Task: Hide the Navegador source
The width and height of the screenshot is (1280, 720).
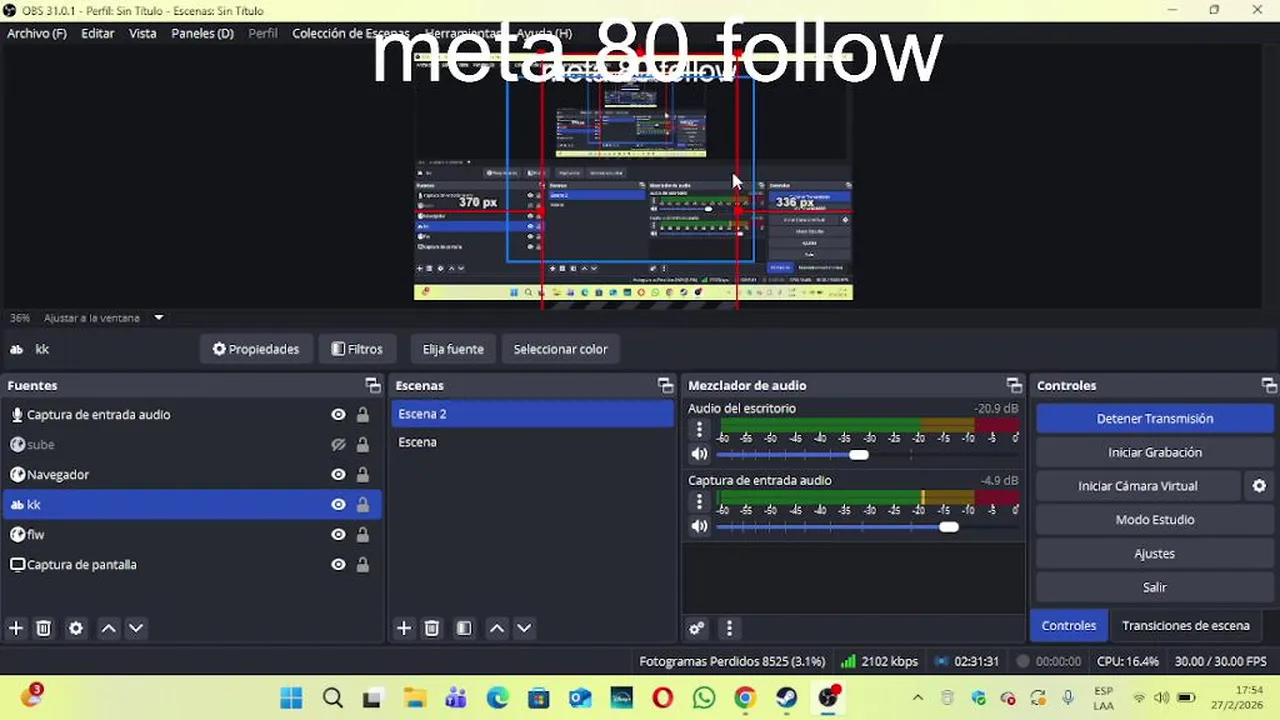Action: pos(338,475)
